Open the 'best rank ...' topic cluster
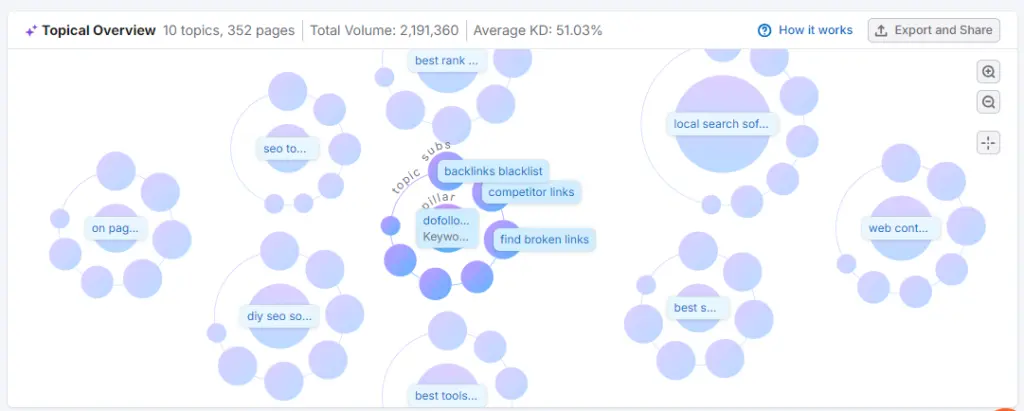The image size is (1024, 411). point(446,61)
